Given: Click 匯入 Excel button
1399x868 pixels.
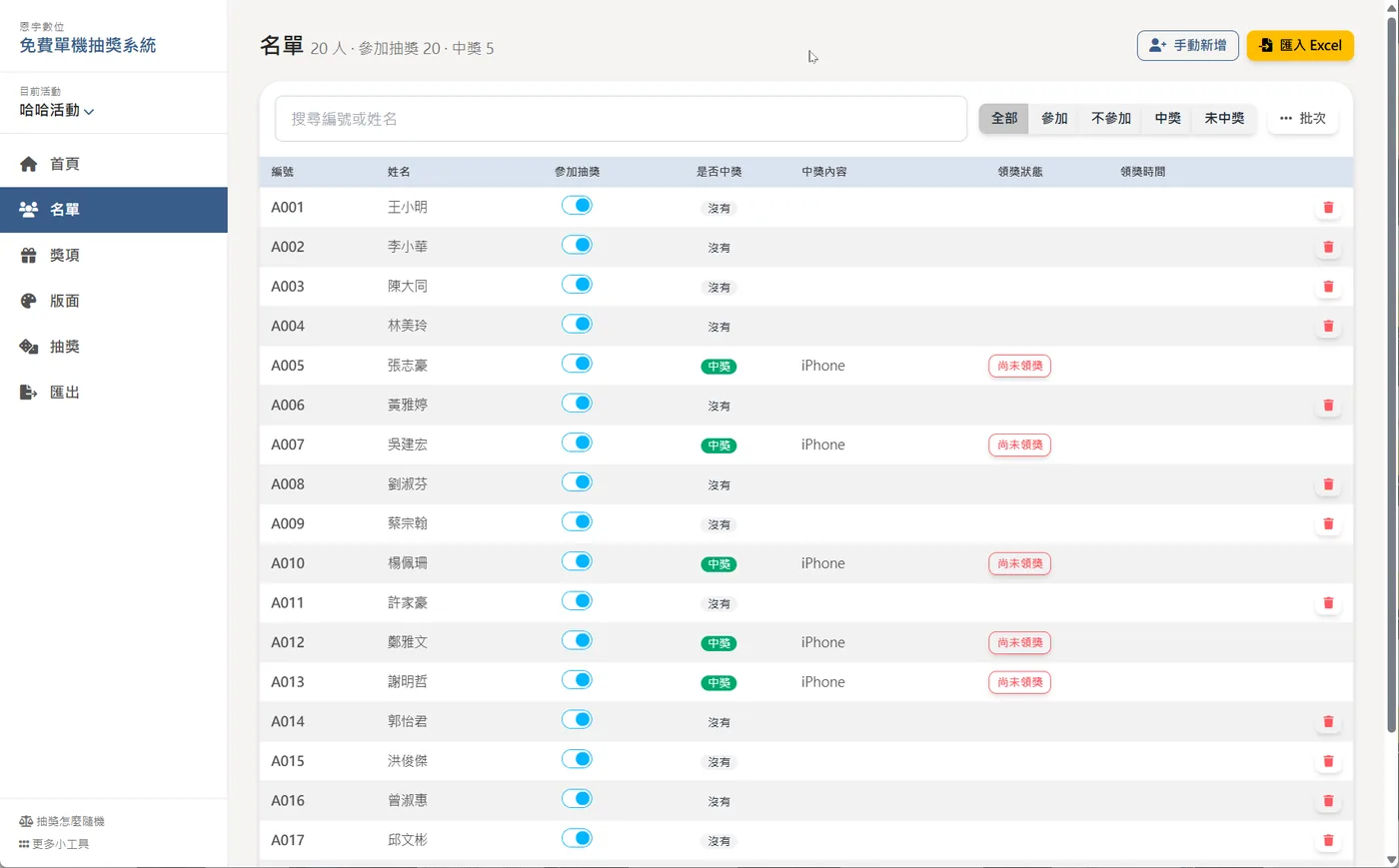Looking at the screenshot, I should (x=1300, y=46).
